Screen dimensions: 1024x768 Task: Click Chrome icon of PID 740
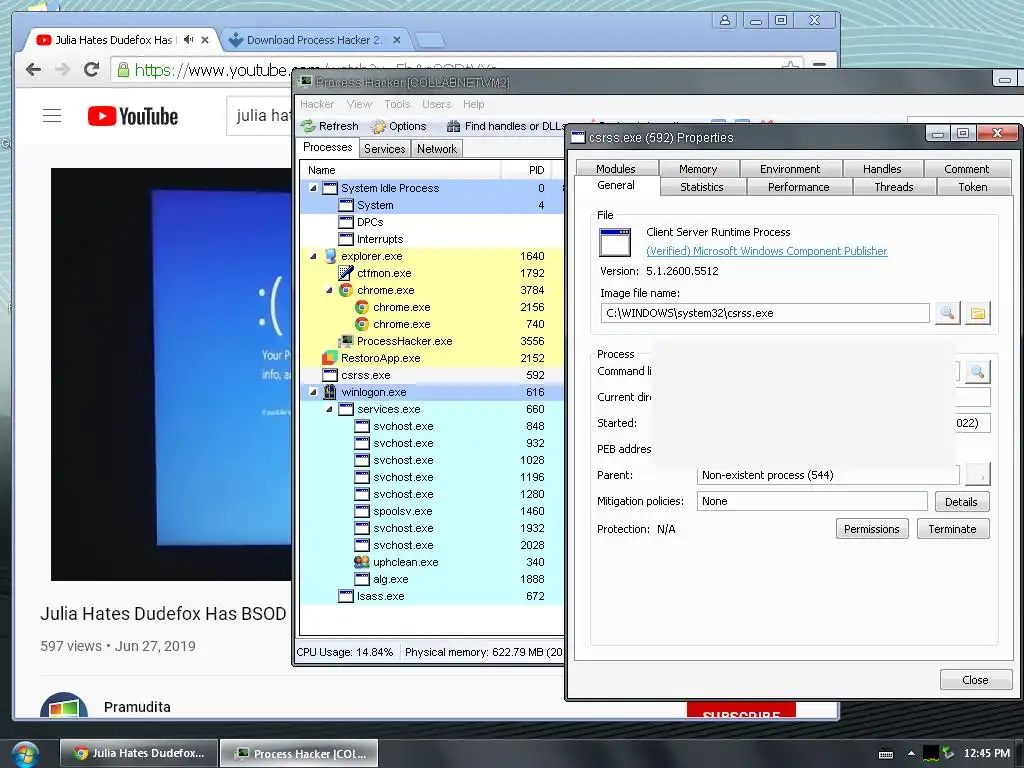click(362, 324)
